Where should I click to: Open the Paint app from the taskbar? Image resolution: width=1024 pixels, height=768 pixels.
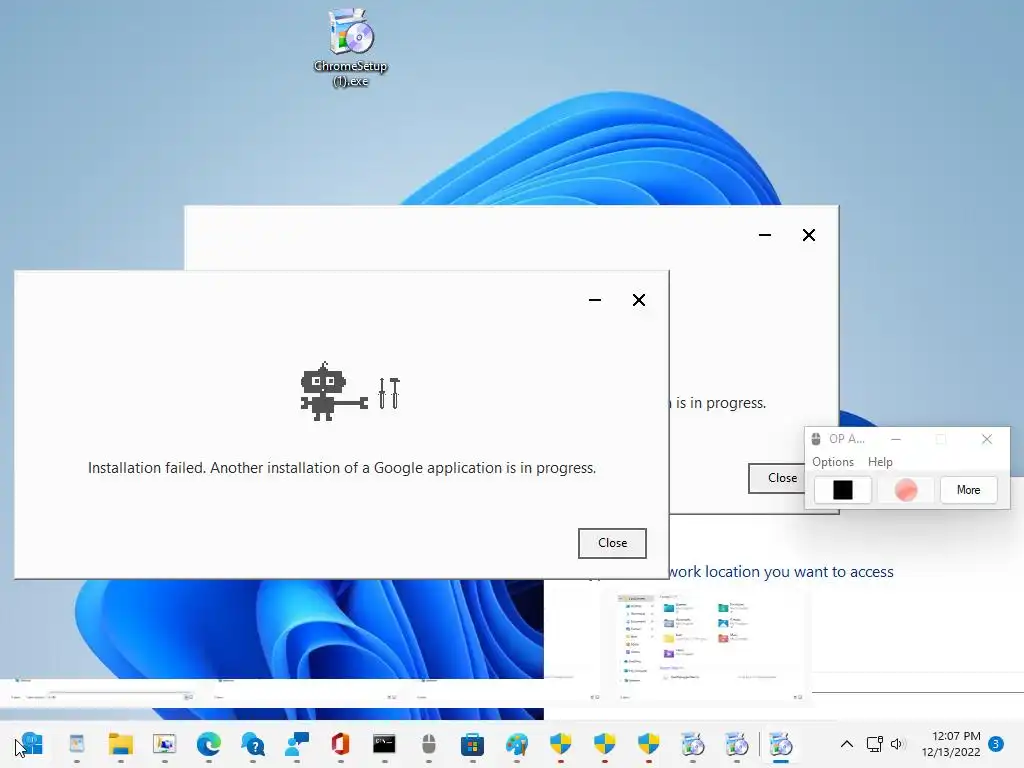click(x=517, y=744)
